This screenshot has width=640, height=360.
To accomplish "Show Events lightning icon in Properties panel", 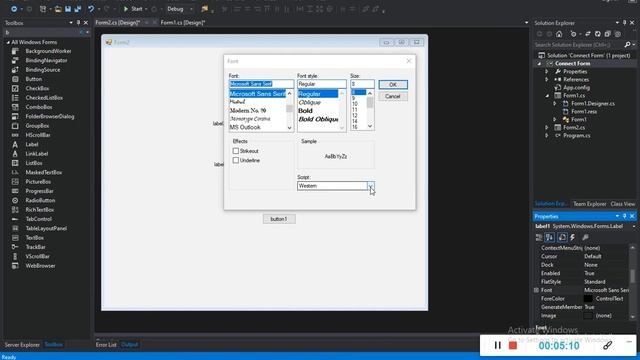I will [x=573, y=237].
